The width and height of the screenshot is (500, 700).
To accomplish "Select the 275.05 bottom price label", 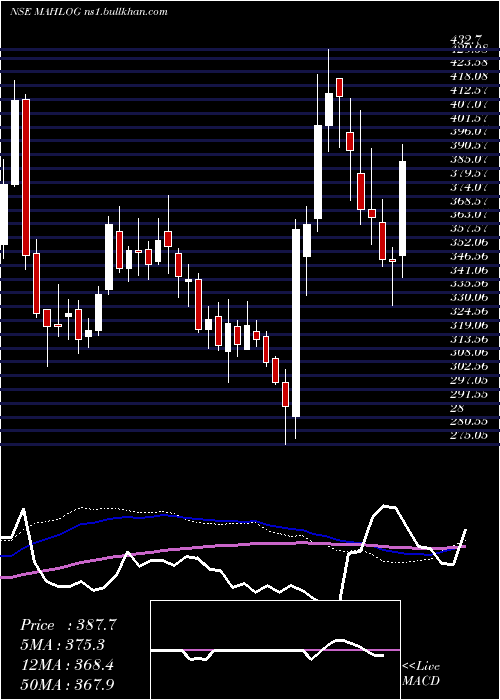I will (x=469, y=435).
